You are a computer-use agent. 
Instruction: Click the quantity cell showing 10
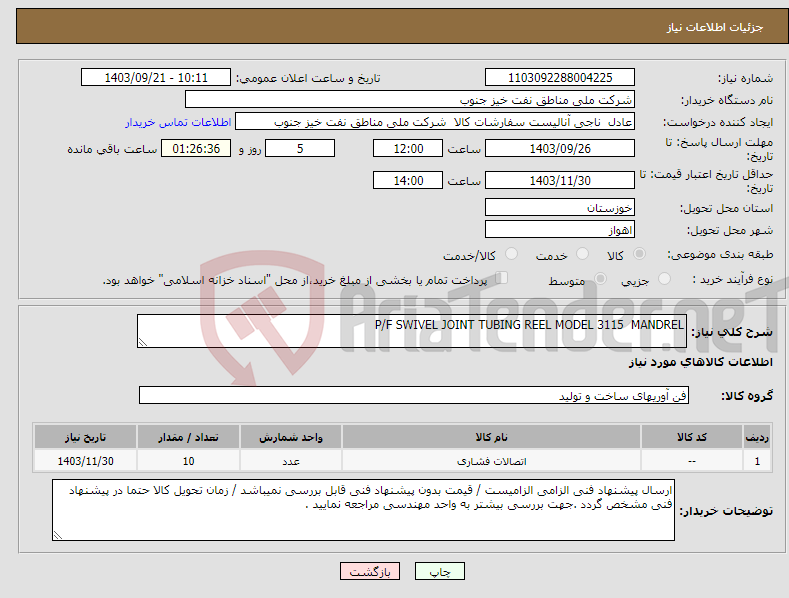pyautogui.click(x=188, y=461)
